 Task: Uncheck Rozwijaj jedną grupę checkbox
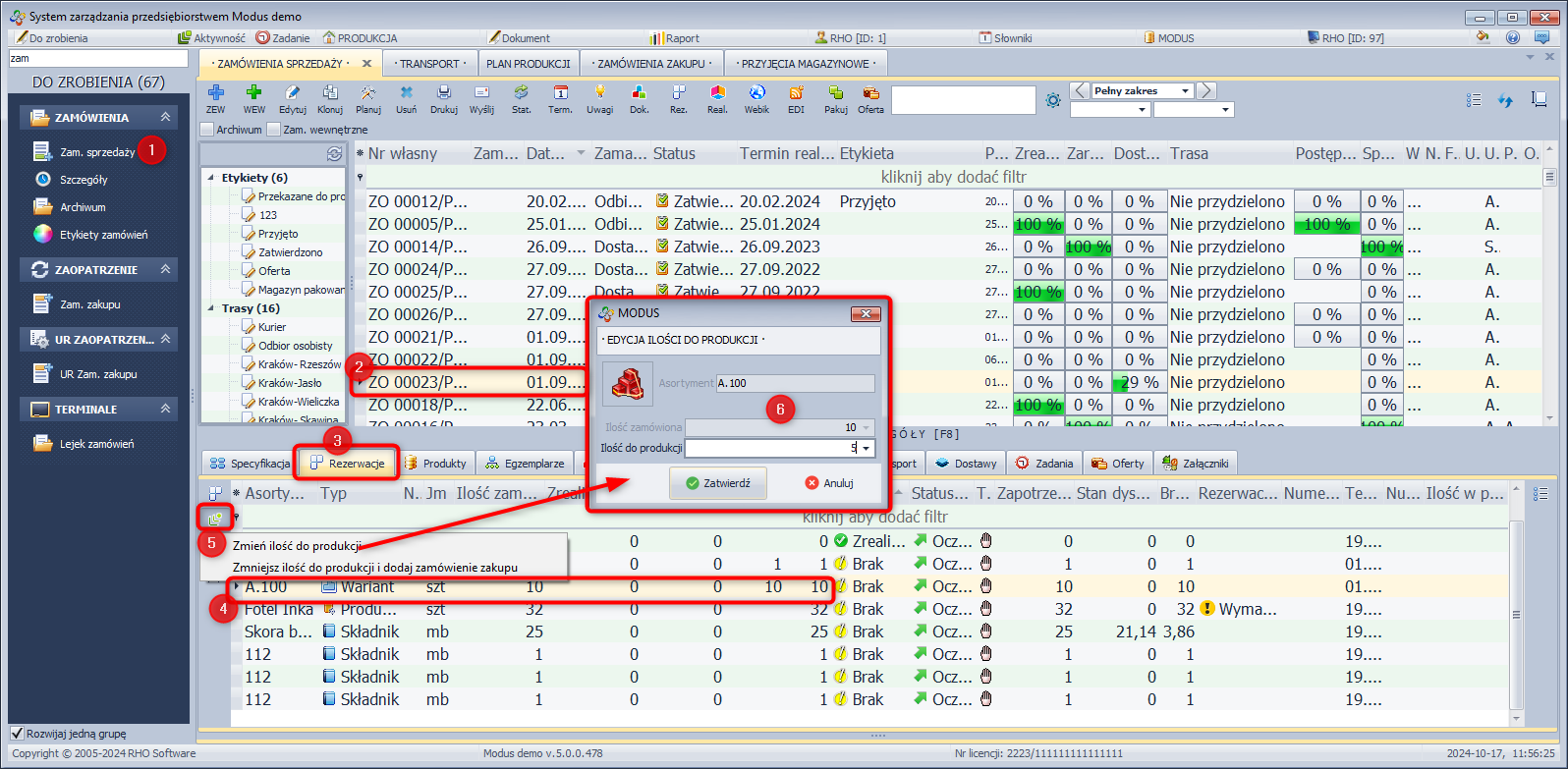click(x=17, y=734)
